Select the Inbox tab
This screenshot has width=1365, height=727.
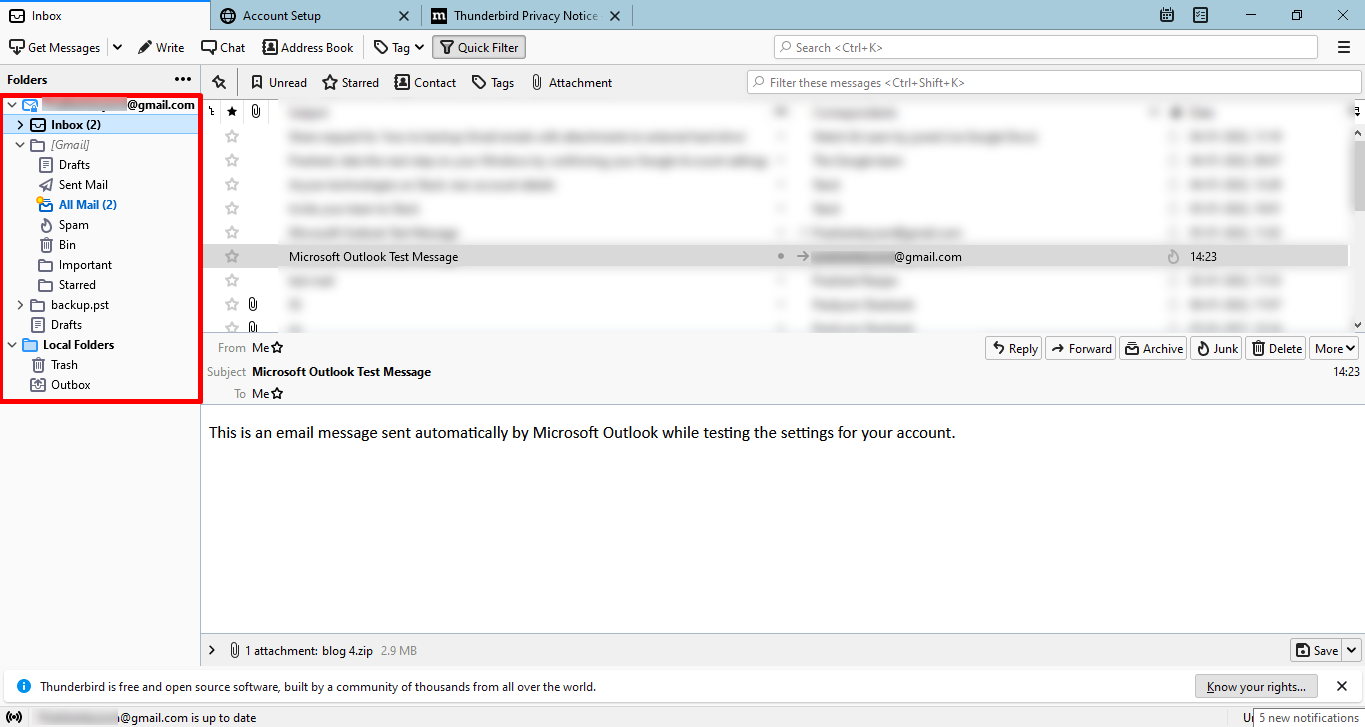[x=105, y=15]
